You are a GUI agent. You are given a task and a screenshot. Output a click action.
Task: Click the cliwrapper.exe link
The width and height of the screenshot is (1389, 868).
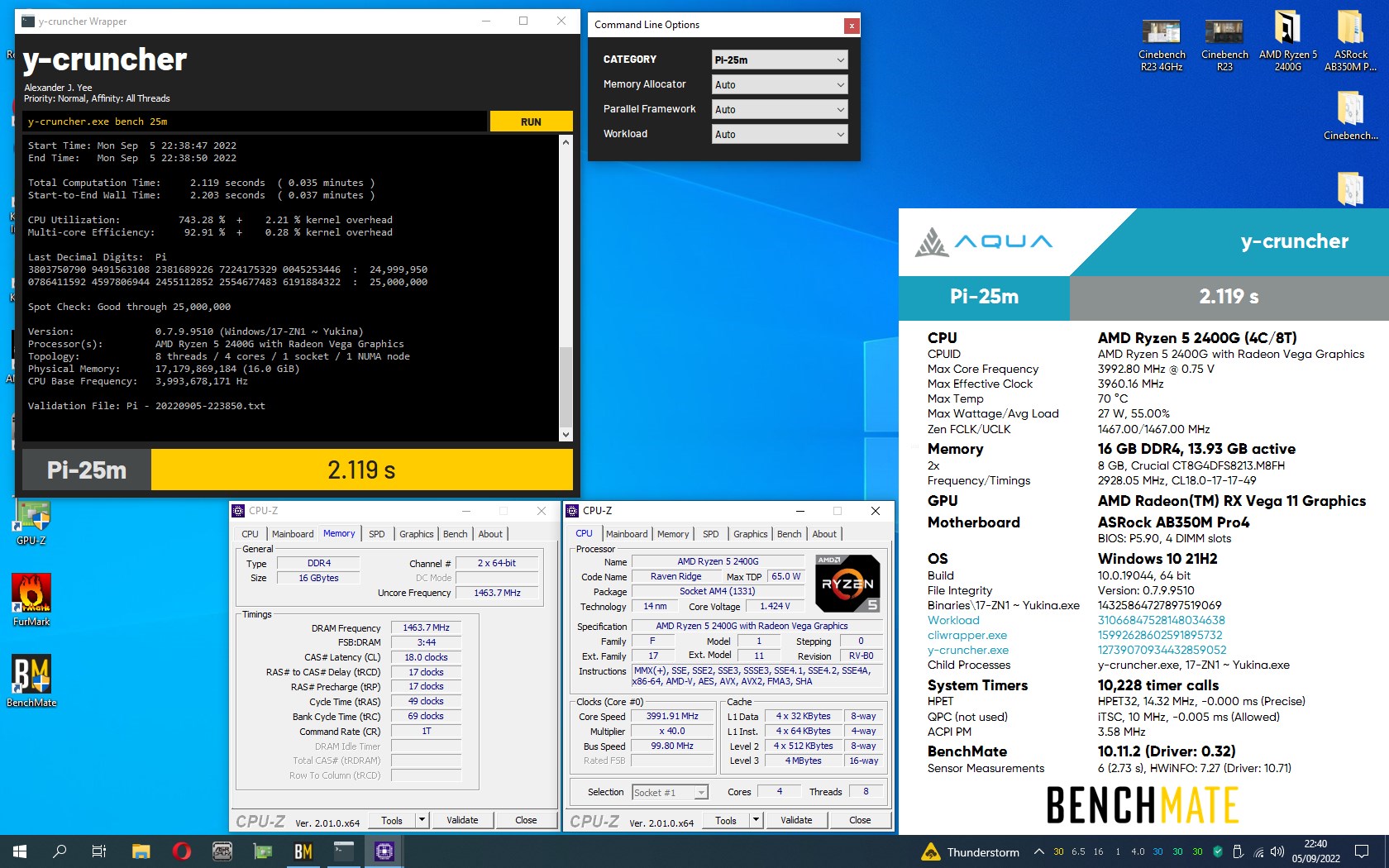(967, 636)
